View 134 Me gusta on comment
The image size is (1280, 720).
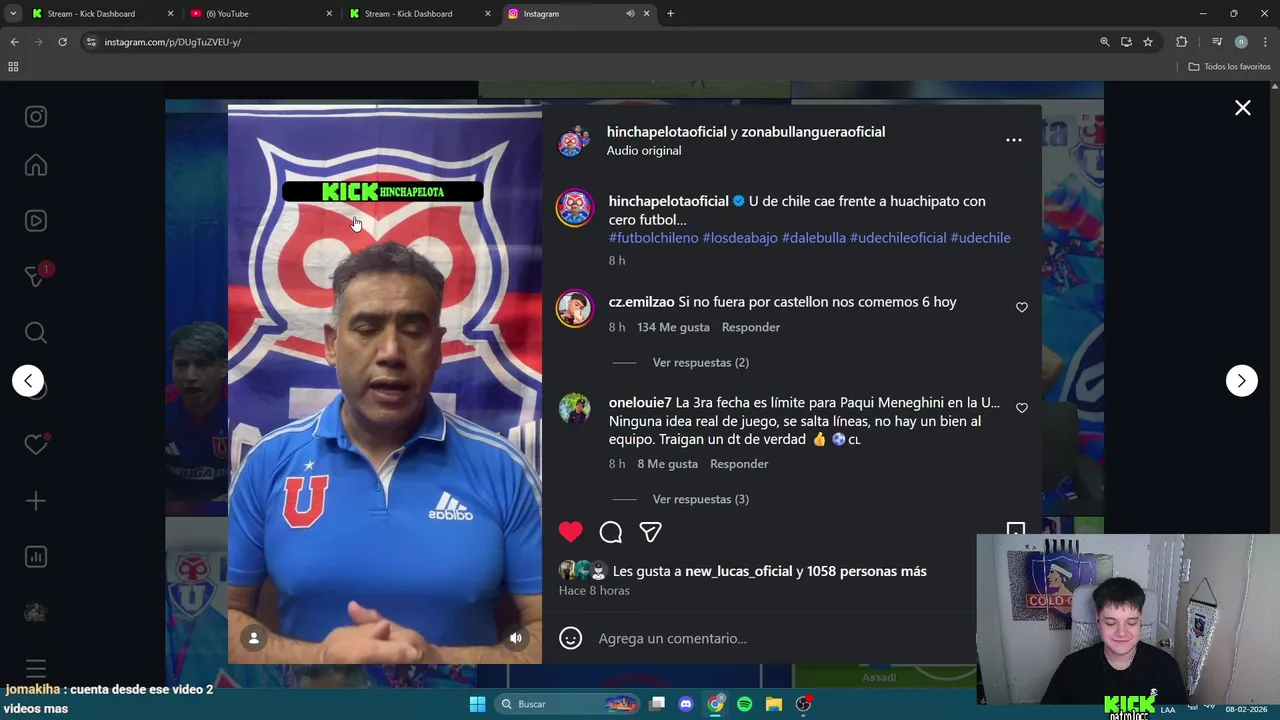tap(673, 327)
